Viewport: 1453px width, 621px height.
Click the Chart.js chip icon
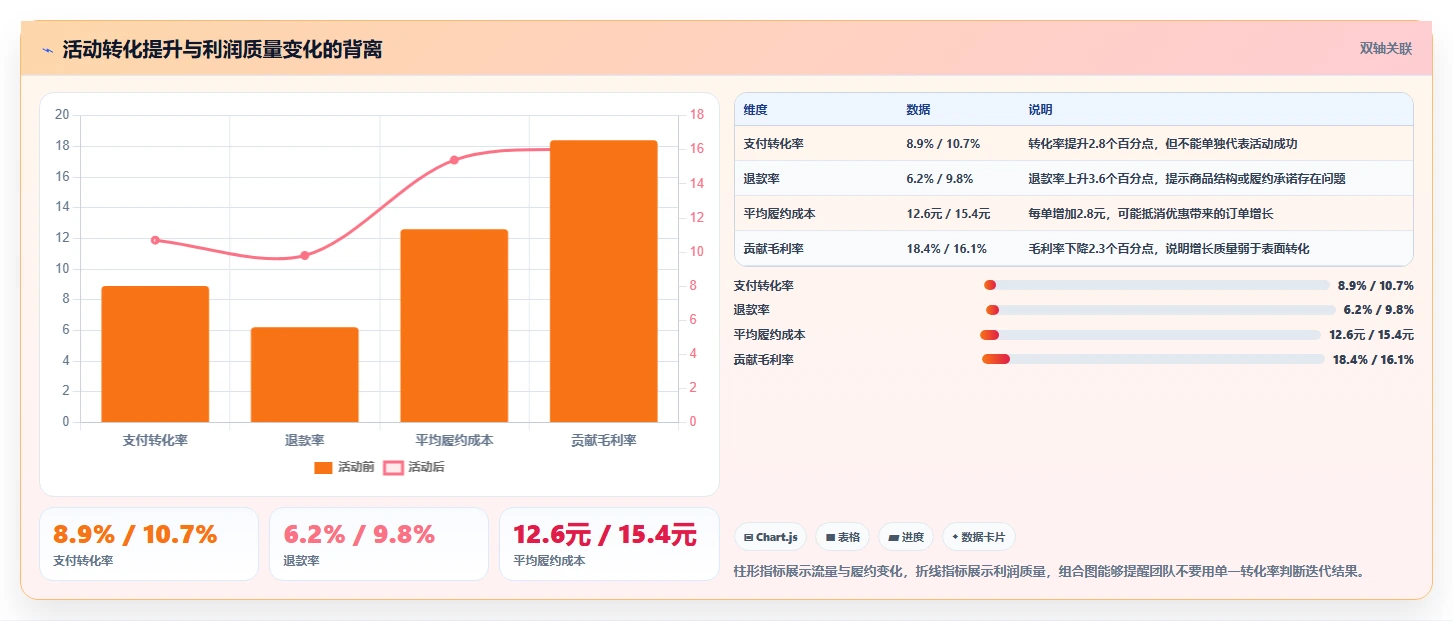tap(748, 538)
